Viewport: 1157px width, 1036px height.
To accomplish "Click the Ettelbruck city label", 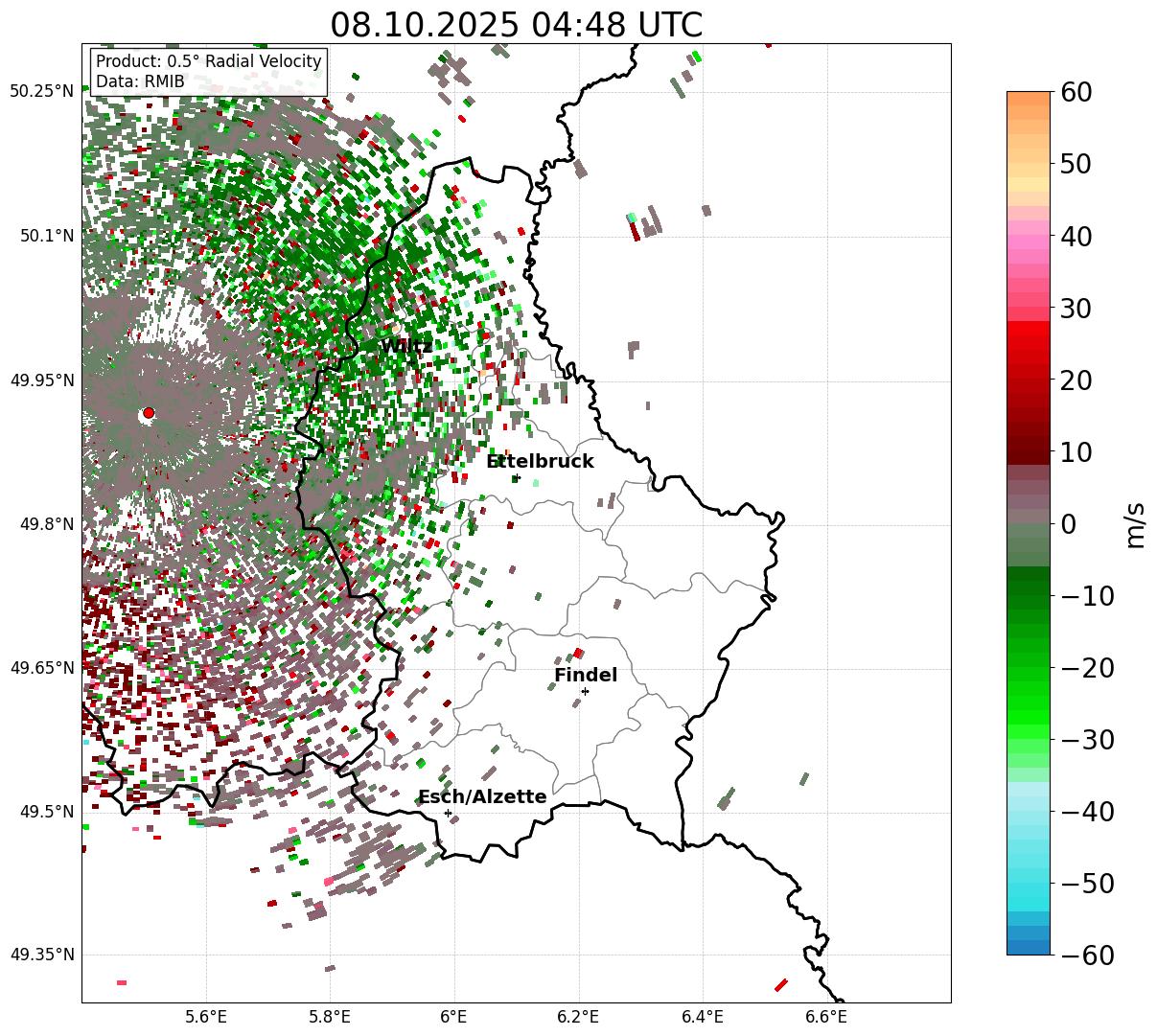I will [540, 461].
